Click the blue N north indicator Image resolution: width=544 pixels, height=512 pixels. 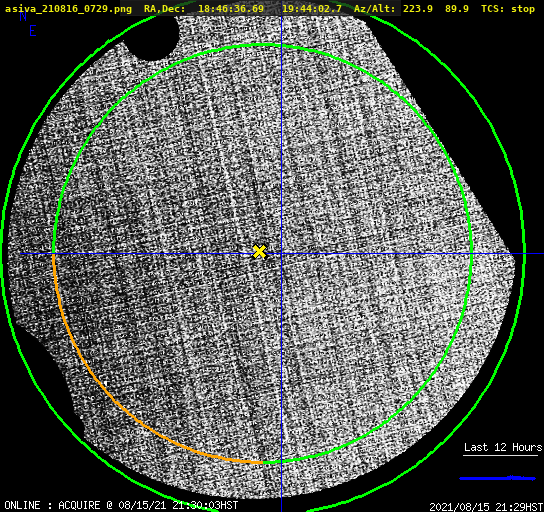click(23, 16)
